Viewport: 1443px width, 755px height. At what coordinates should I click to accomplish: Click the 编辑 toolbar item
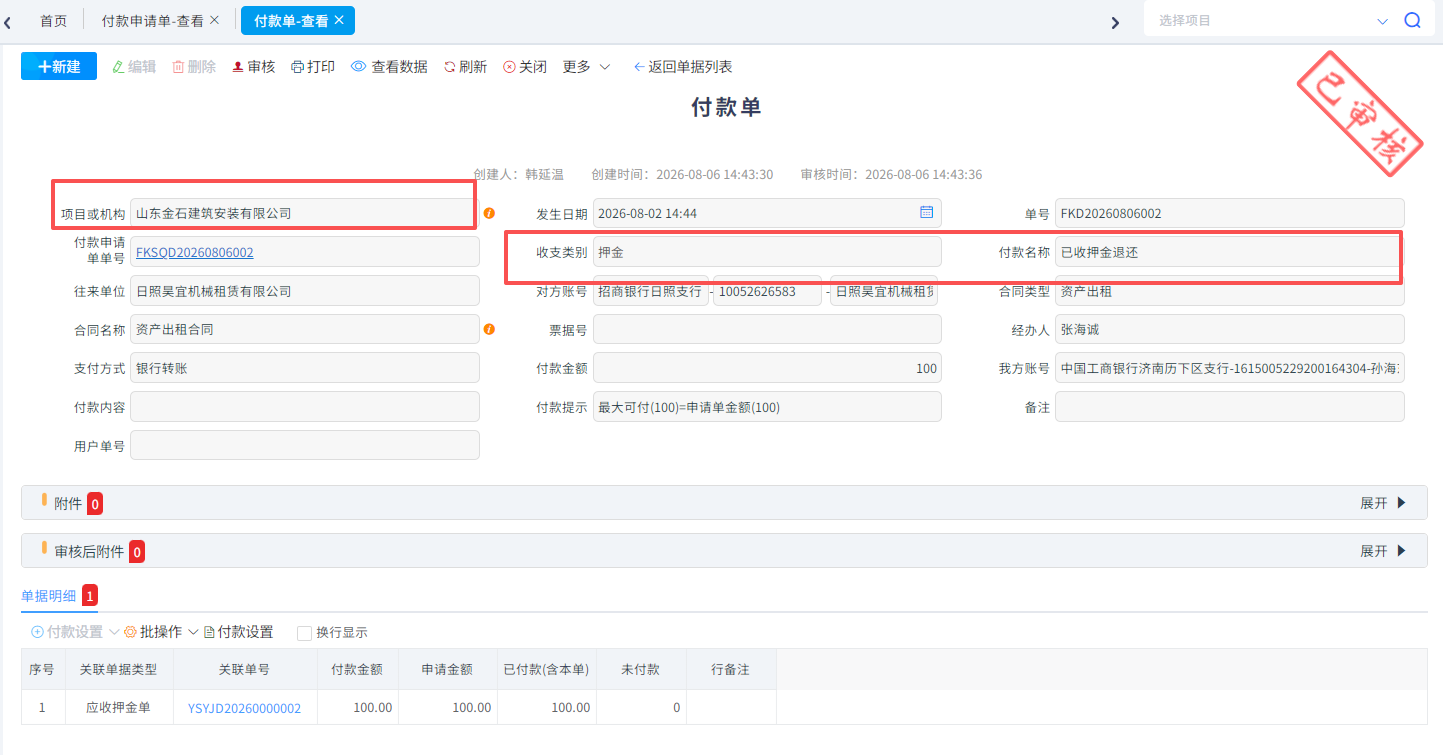tap(134, 67)
